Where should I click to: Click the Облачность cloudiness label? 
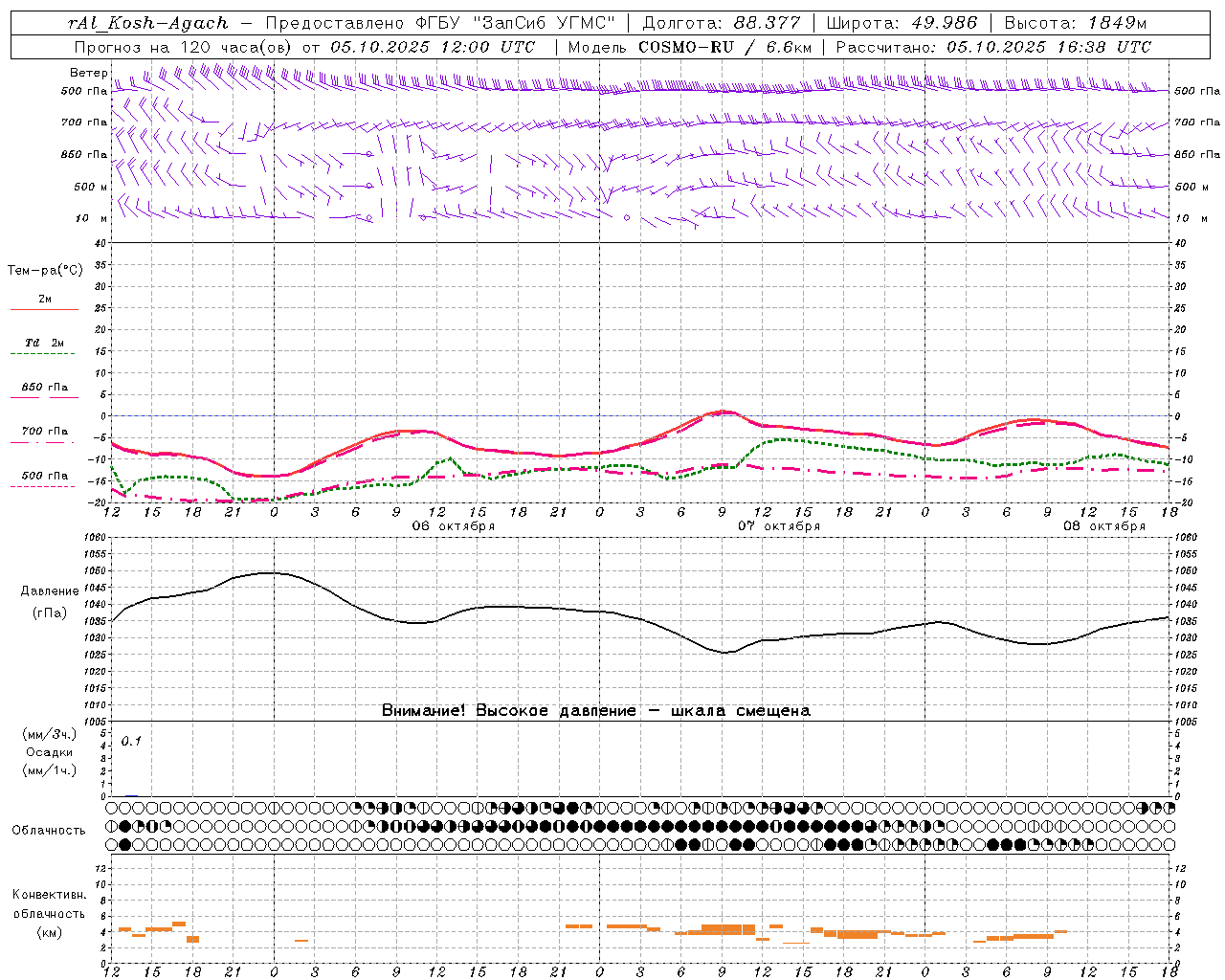point(49,831)
